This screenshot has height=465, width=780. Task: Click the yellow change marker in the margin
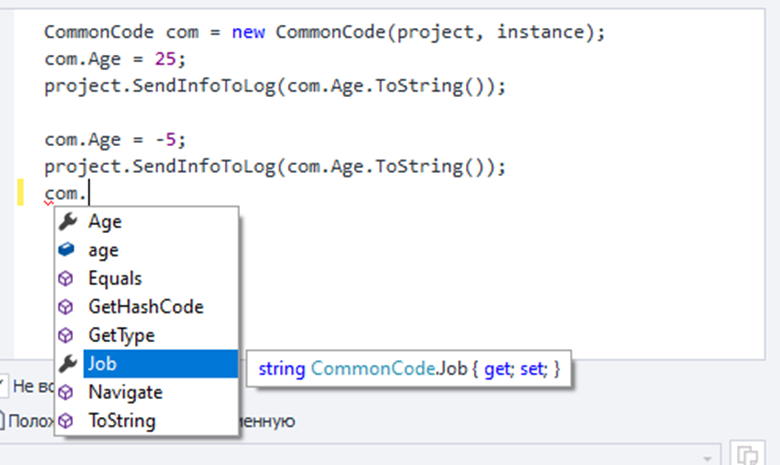click(20, 192)
